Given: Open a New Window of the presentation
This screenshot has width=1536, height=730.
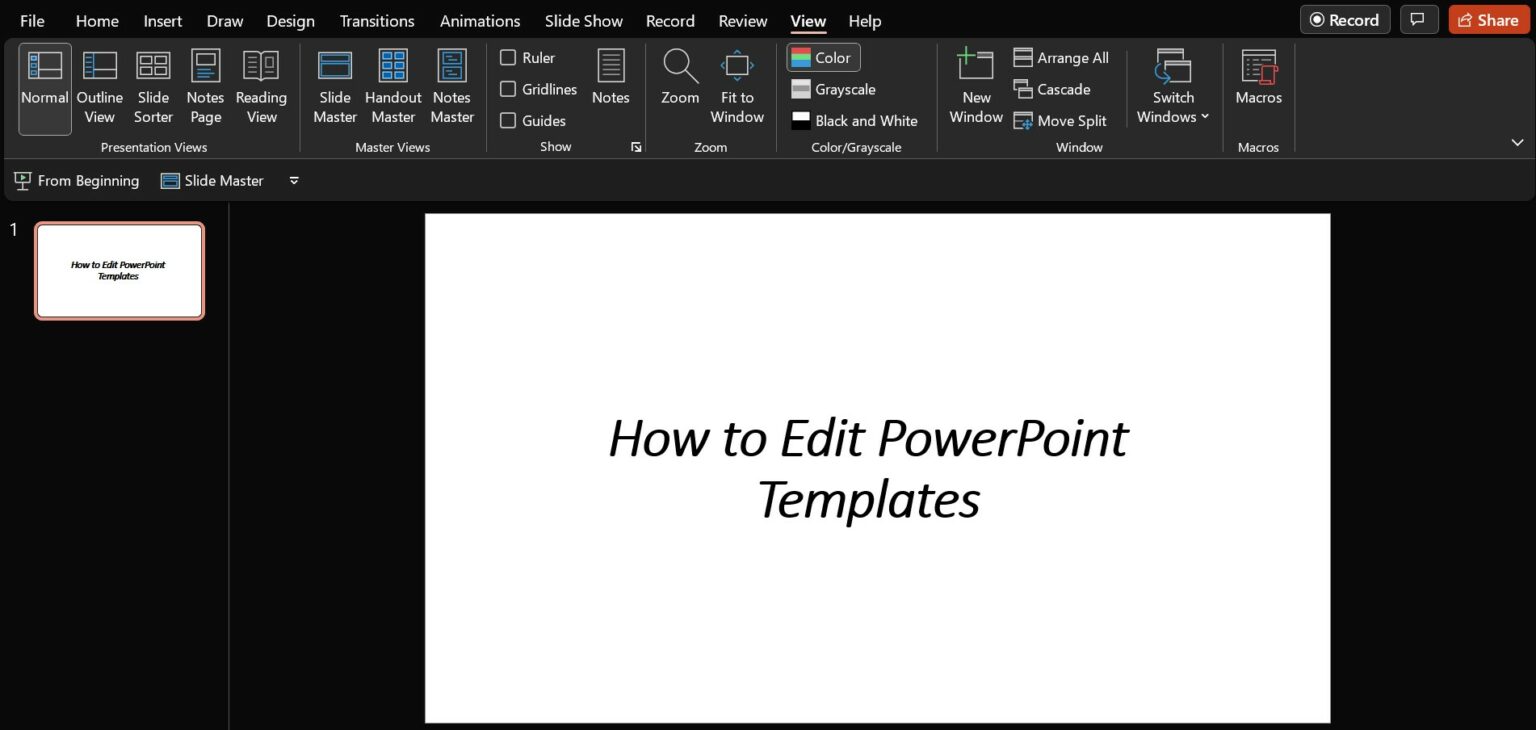Looking at the screenshot, I should click(x=974, y=85).
